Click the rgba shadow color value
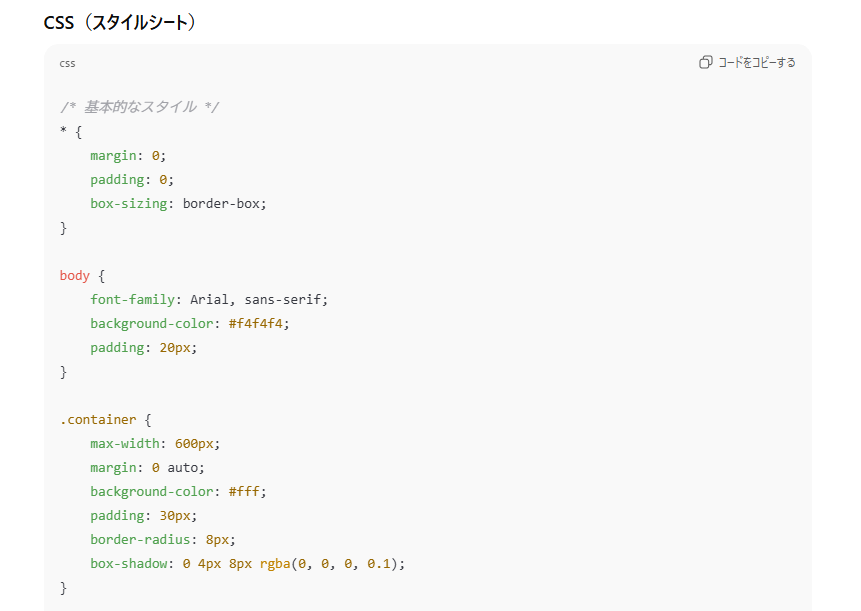The image size is (861, 611). (x=332, y=564)
